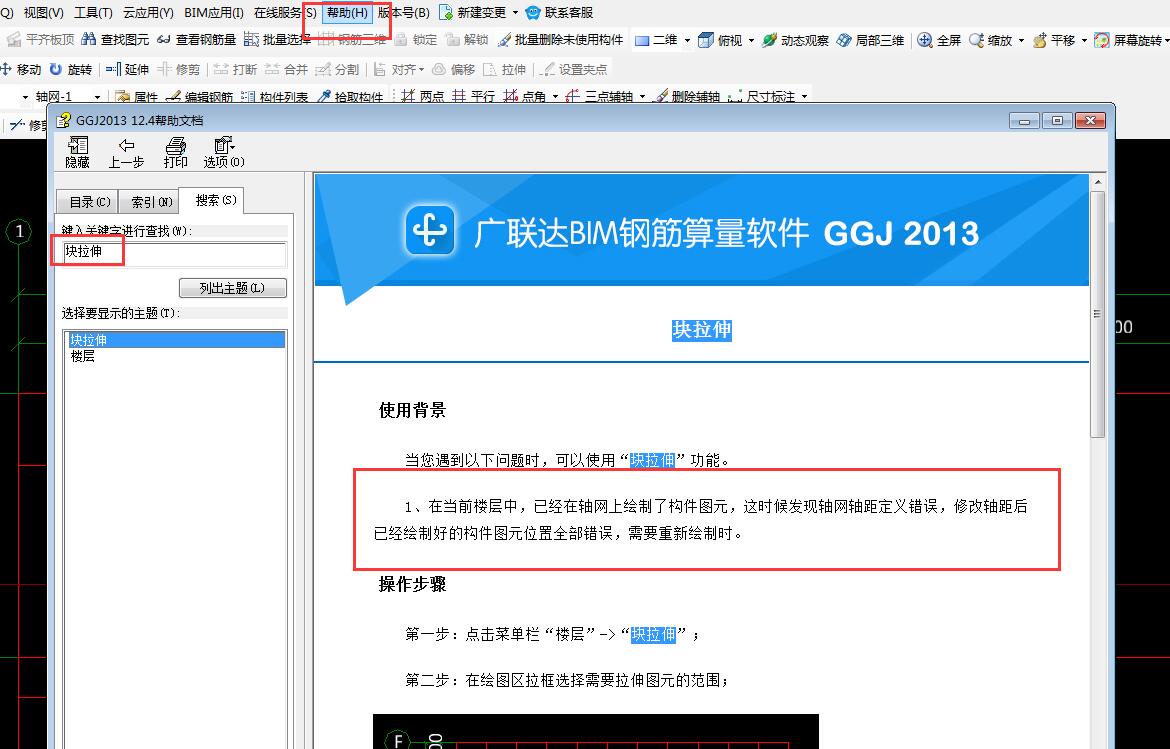1170x749 pixels.
Task: Open the 工具(T) menu
Action: pos(93,13)
